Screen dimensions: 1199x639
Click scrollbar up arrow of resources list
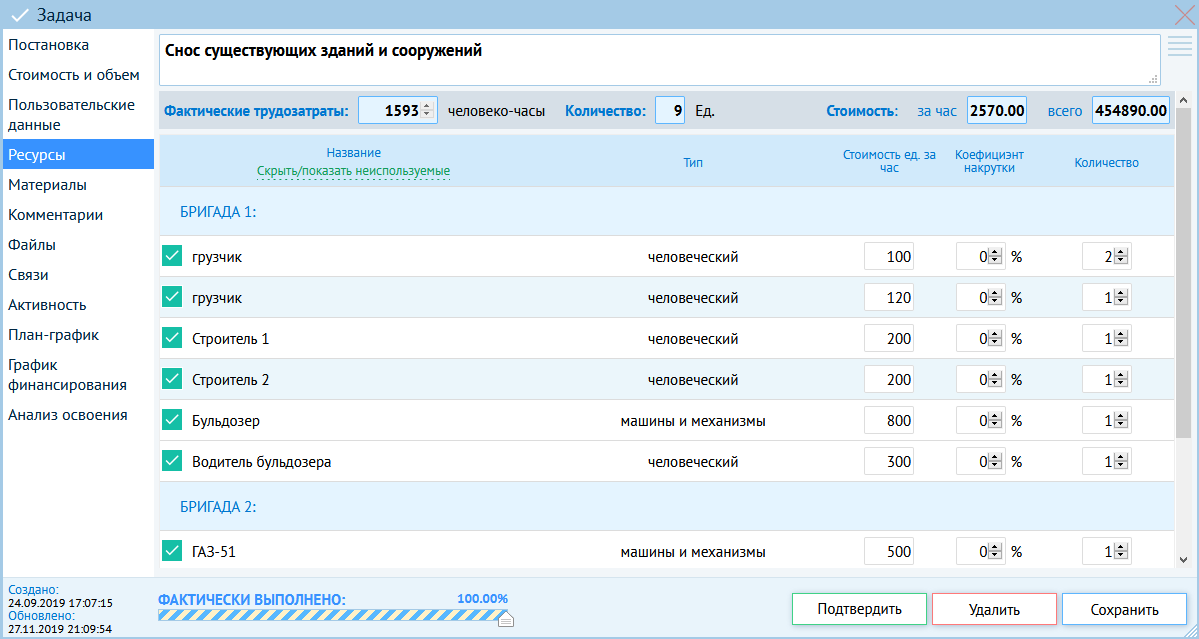pos(1183,100)
